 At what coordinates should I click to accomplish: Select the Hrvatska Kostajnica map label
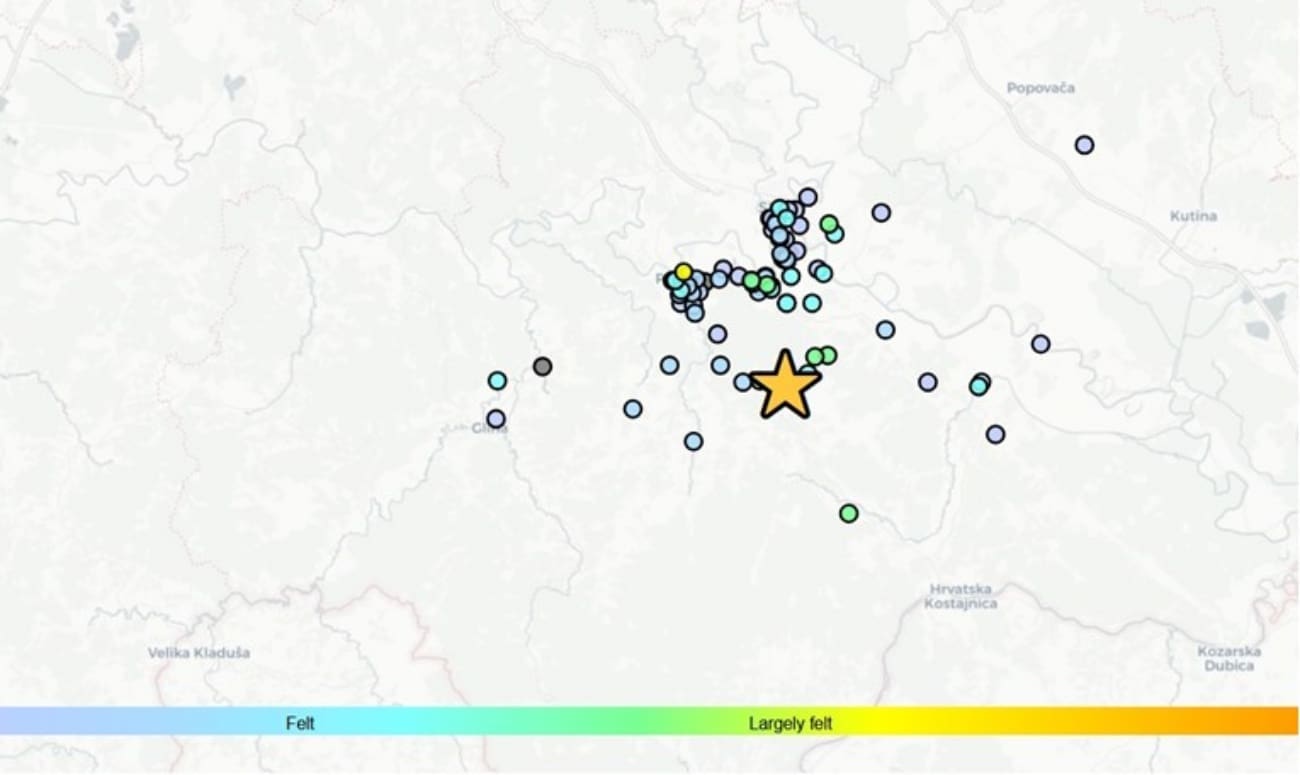(x=960, y=596)
